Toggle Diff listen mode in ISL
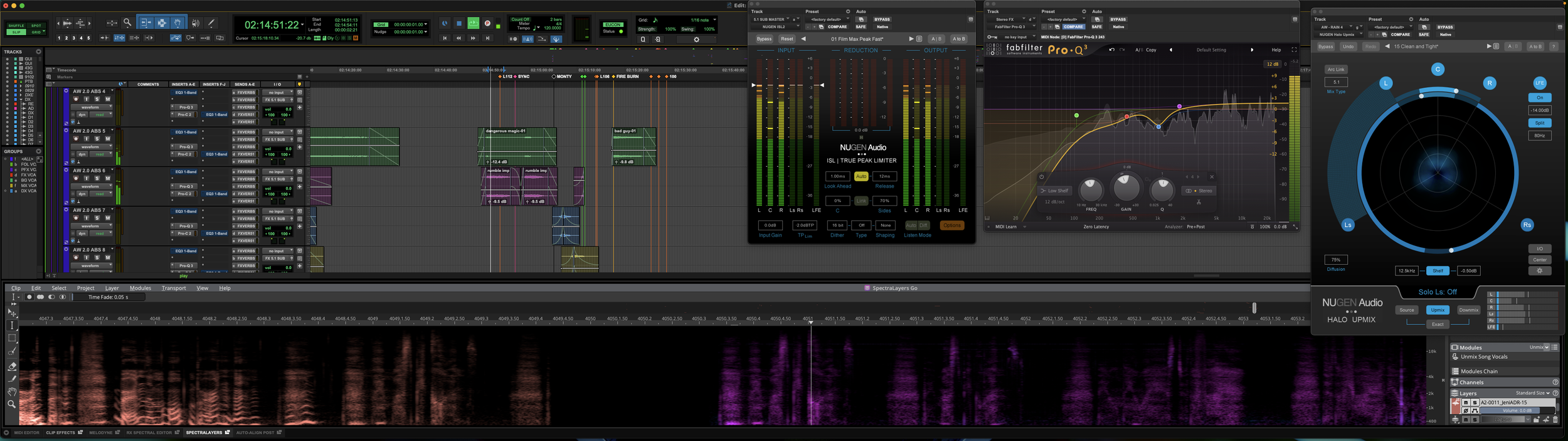This screenshot has width=1568, height=441. click(x=923, y=225)
